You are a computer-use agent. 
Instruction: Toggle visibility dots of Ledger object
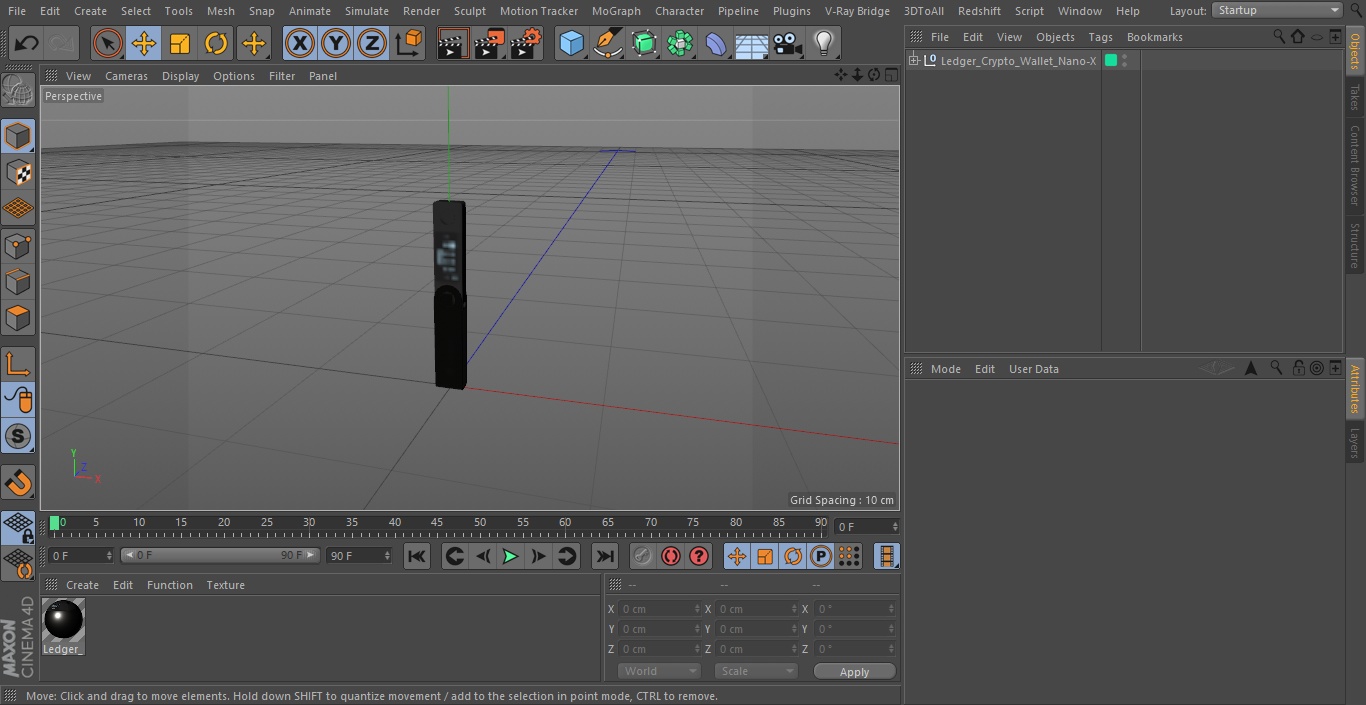click(1125, 61)
